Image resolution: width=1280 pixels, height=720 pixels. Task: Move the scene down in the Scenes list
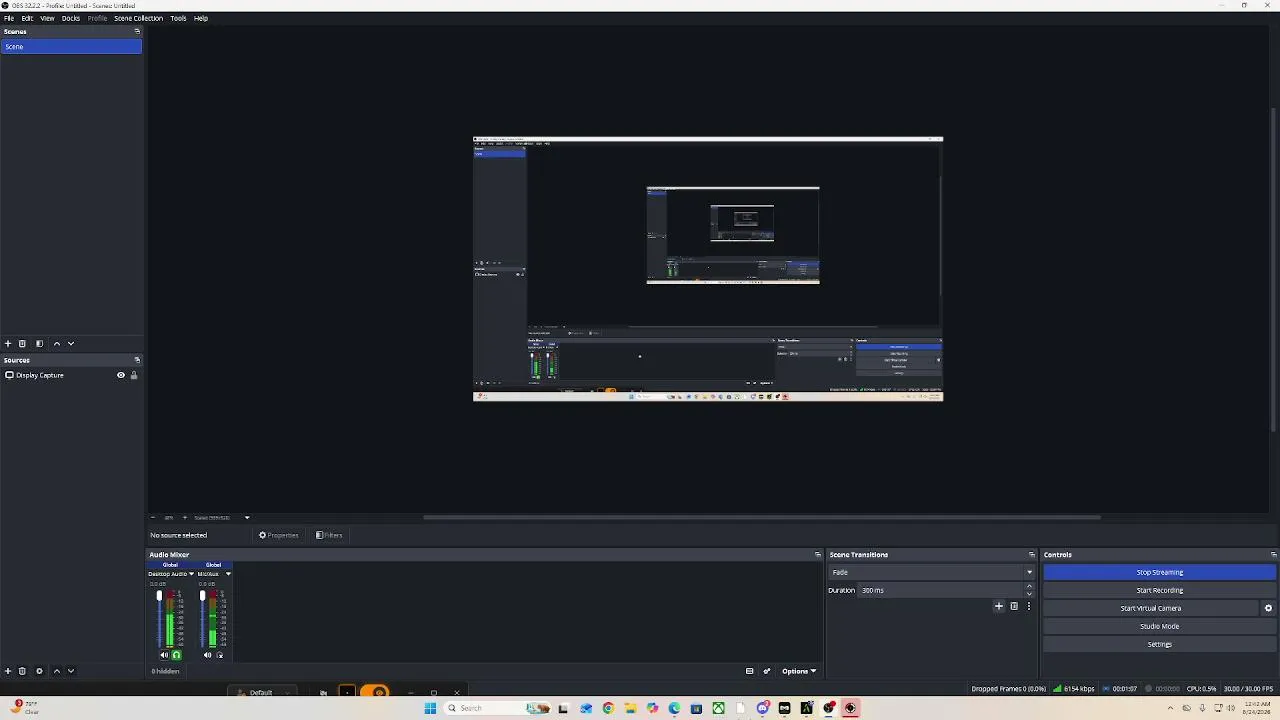tap(70, 343)
